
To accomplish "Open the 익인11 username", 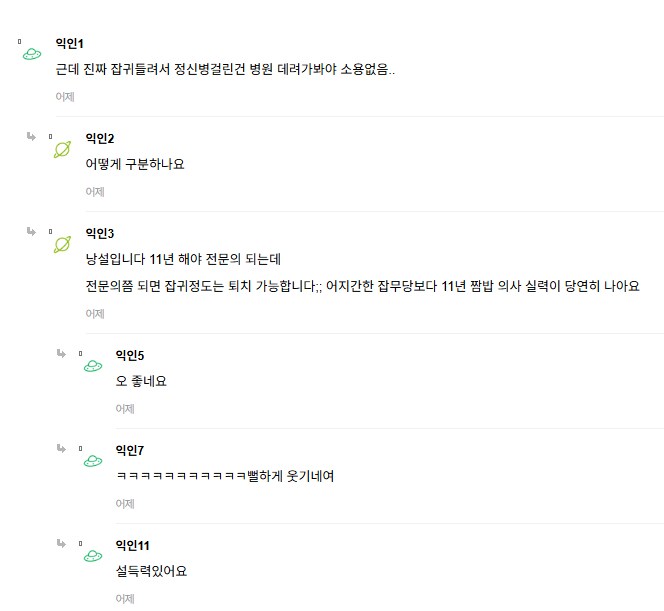I will pos(133,545).
